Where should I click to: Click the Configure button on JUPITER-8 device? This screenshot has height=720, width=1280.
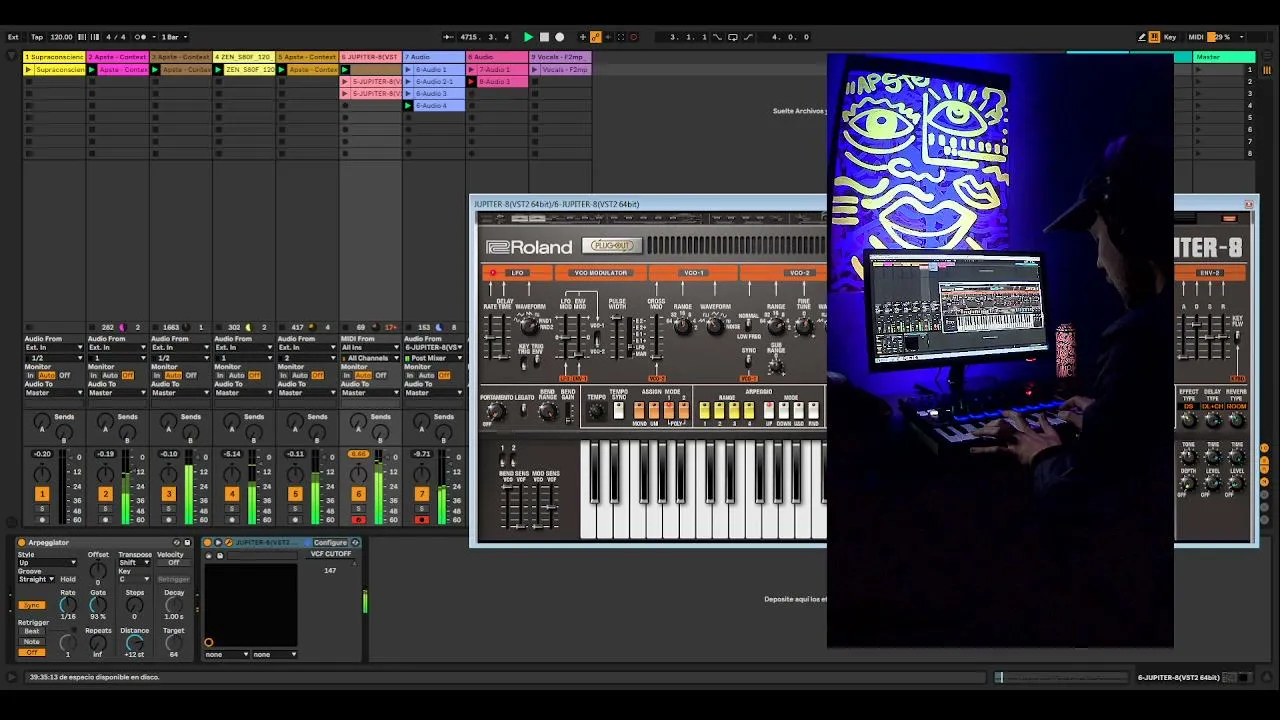(x=330, y=543)
